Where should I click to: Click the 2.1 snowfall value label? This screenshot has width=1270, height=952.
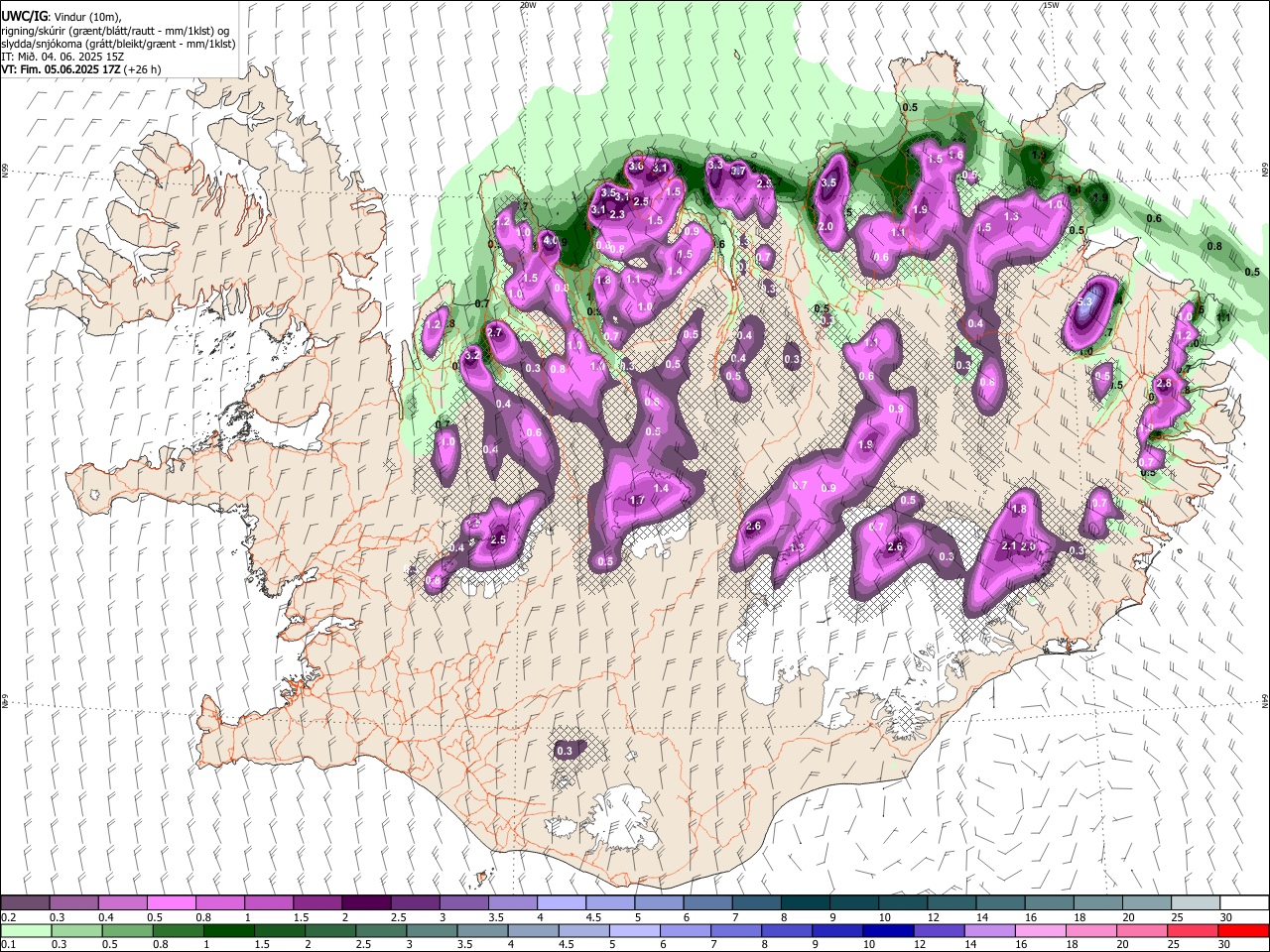(x=1009, y=546)
